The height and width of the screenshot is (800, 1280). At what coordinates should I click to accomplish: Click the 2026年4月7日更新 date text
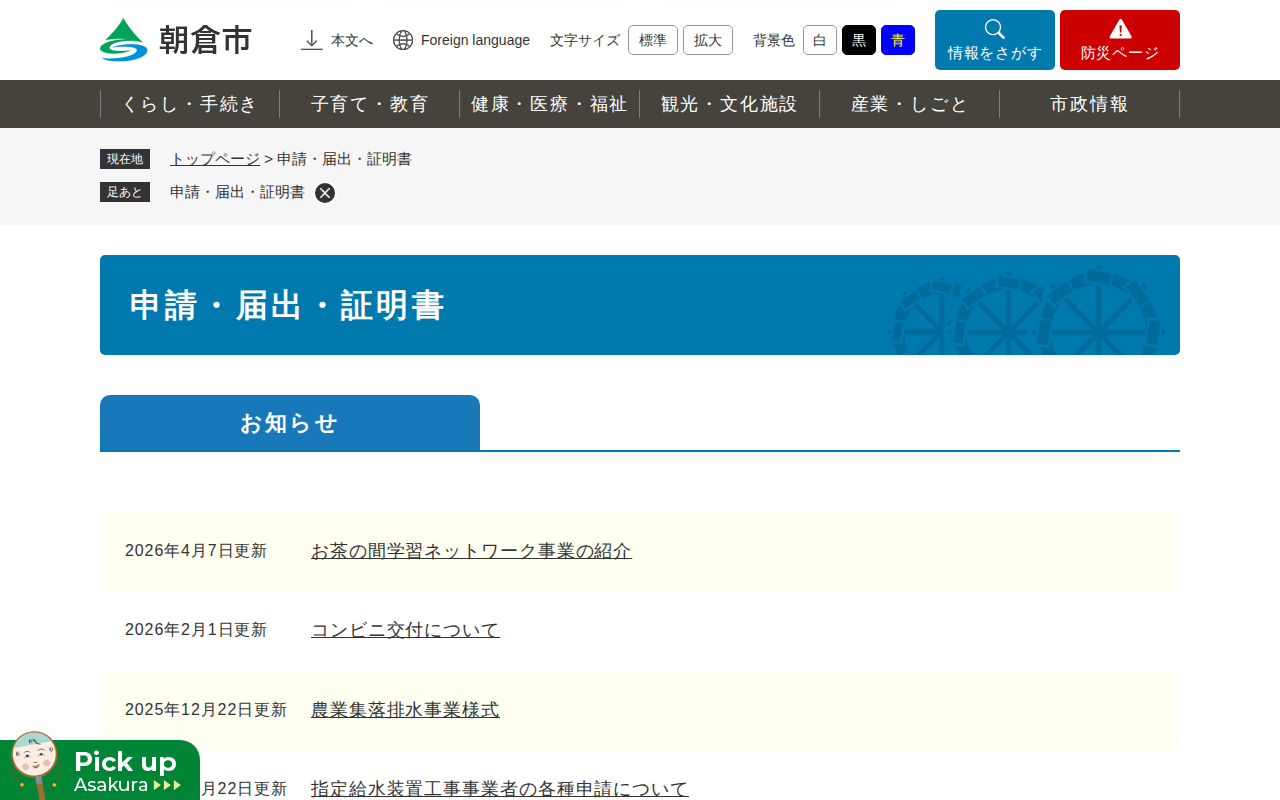pyautogui.click(x=196, y=551)
